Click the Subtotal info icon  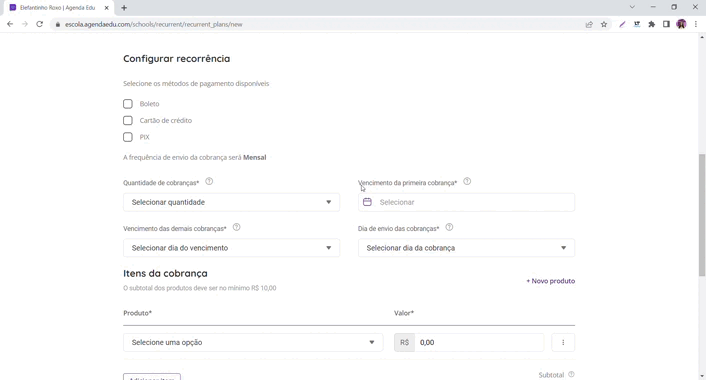tap(571, 374)
